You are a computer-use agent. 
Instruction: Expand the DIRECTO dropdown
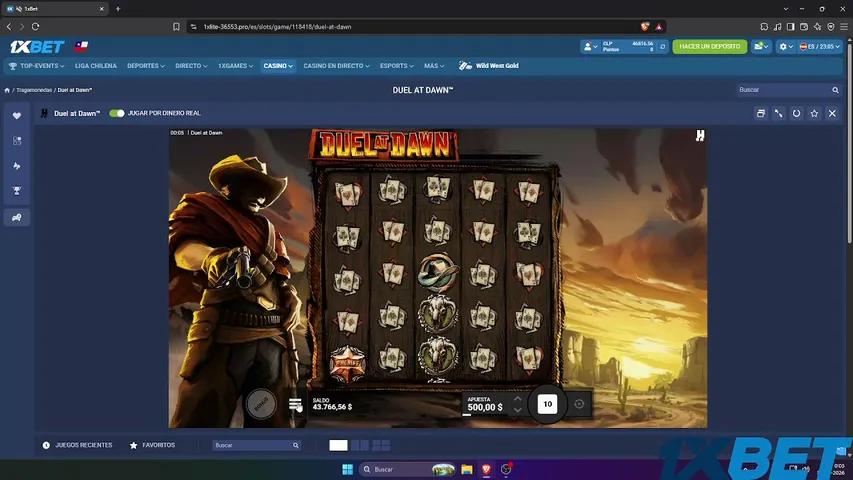click(191, 66)
